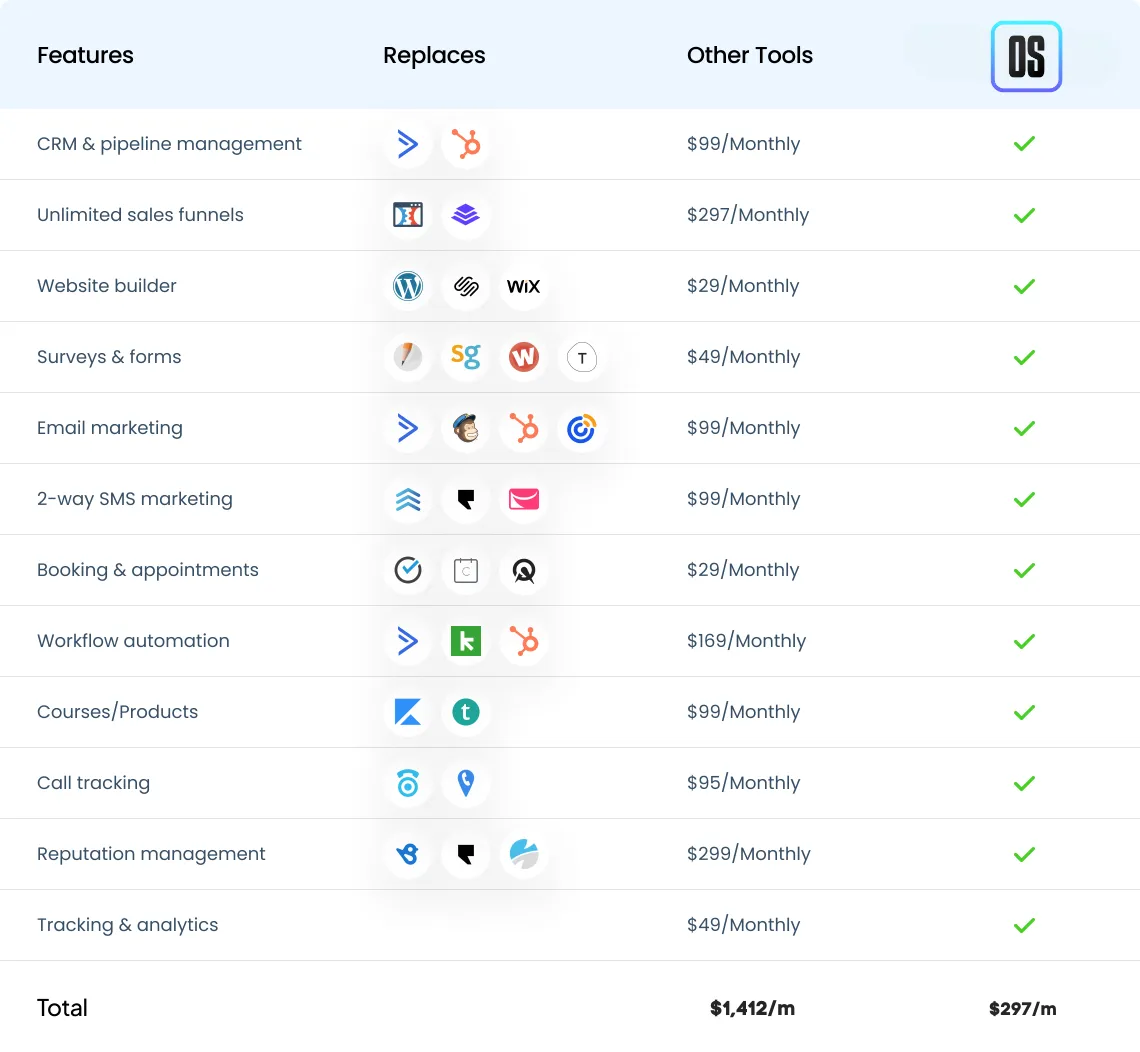Click the ClickFunnels icon in sales funnels row
The width and height of the screenshot is (1140, 1052).
[x=408, y=215]
